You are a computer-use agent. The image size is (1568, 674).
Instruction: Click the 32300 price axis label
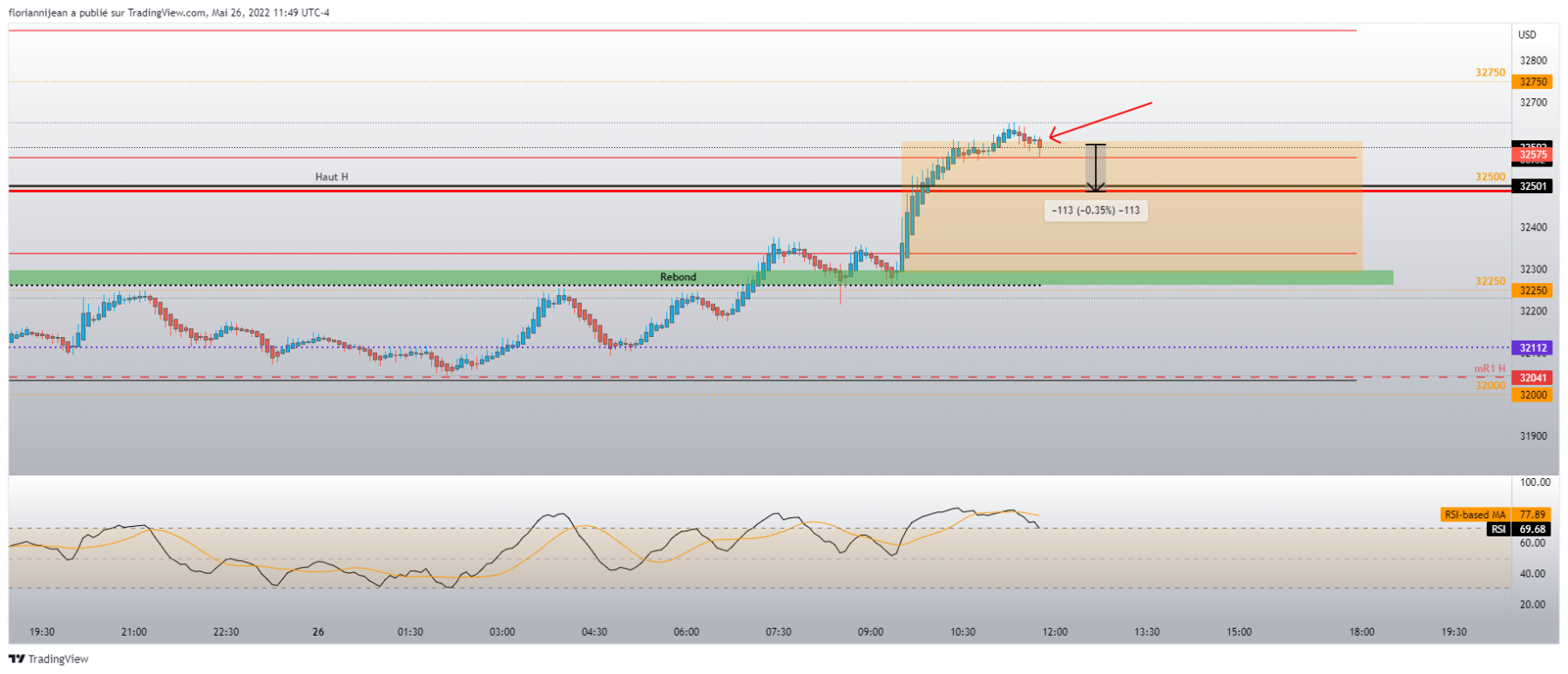(x=1533, y=270)
